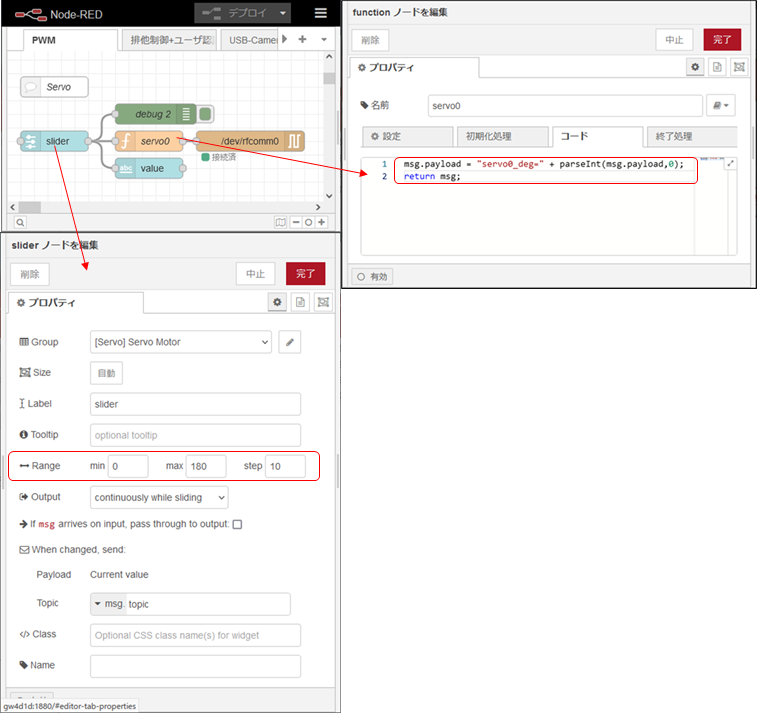
Task: Expand the code editor with the arrows icon
Action: 729,164
